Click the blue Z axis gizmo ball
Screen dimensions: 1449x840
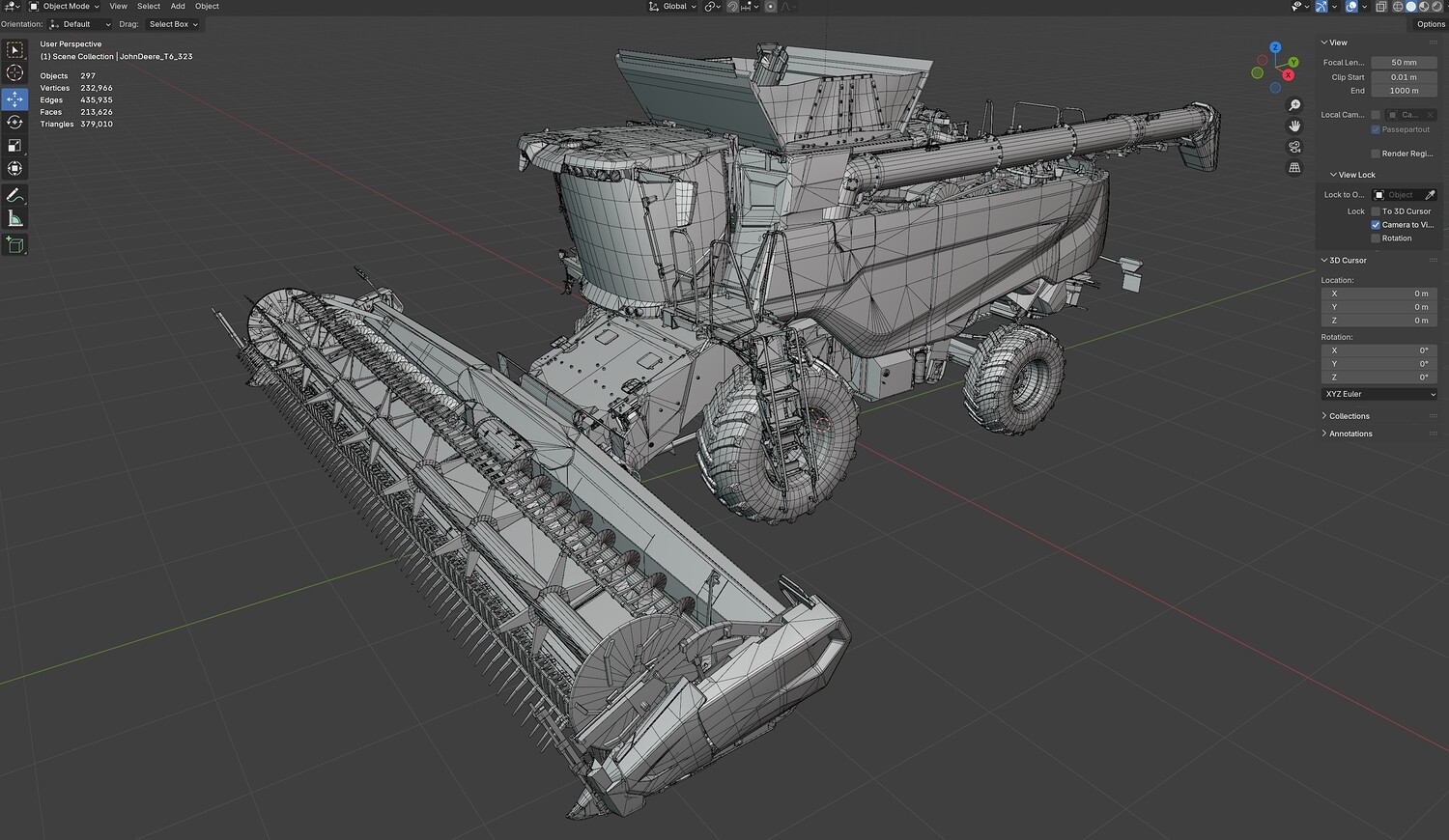[1275, 47]
